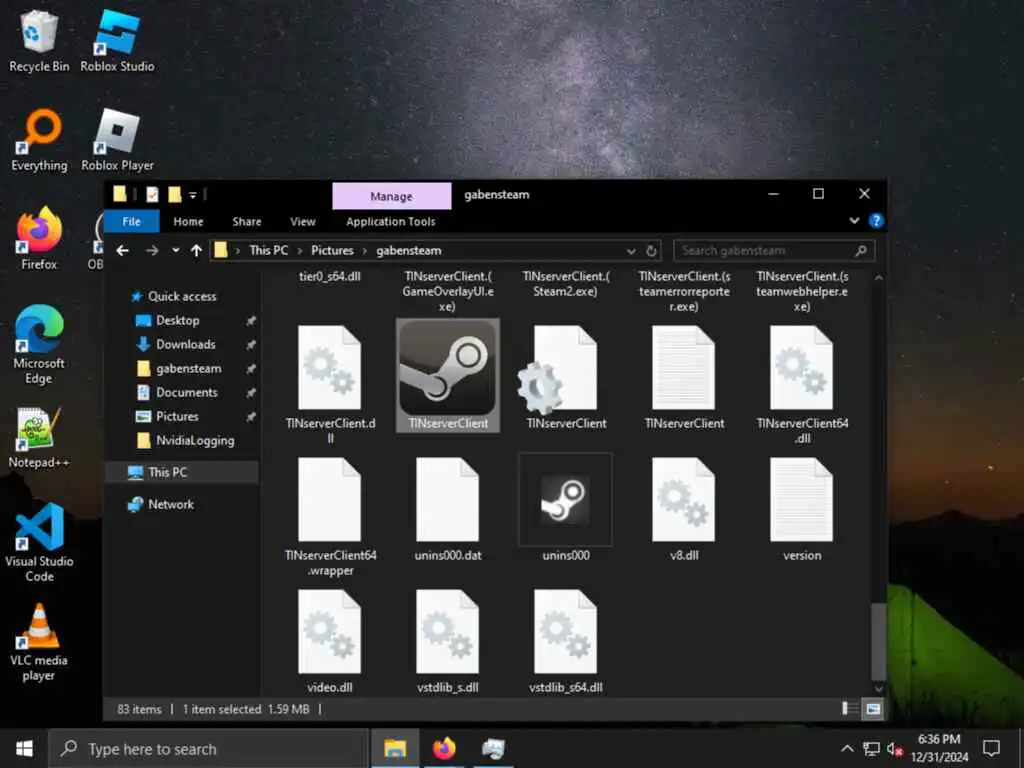The image size is (1024, 768).
Task: Open File Explorer from the taskbar
Action: tap(395, 748)
